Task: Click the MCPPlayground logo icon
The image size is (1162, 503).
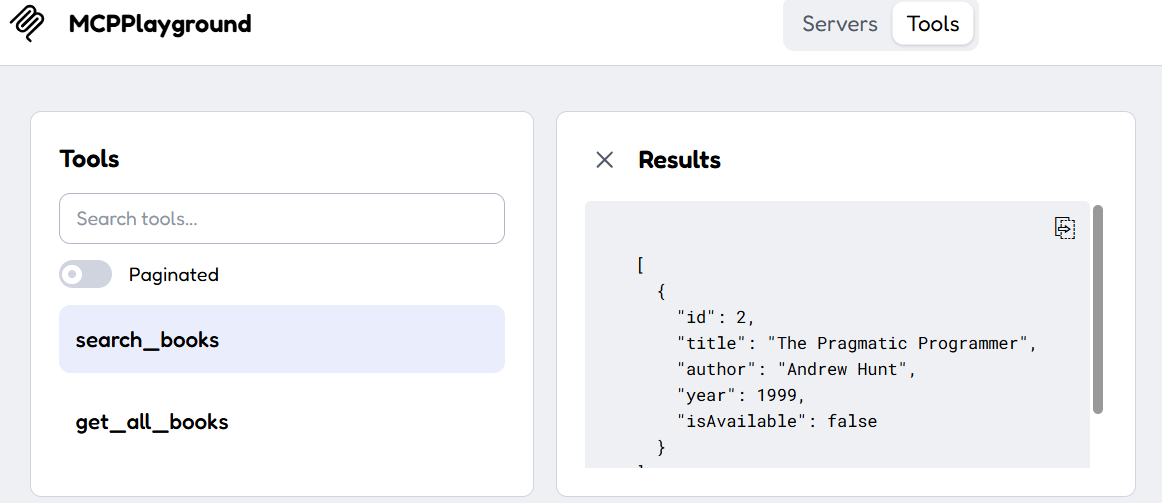Action: (x=29, y=24)
